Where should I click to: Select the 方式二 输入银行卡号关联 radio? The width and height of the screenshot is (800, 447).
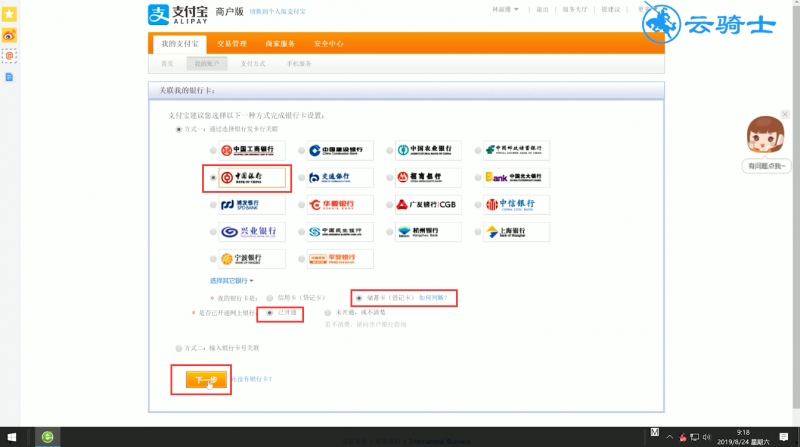pos(179,349)
